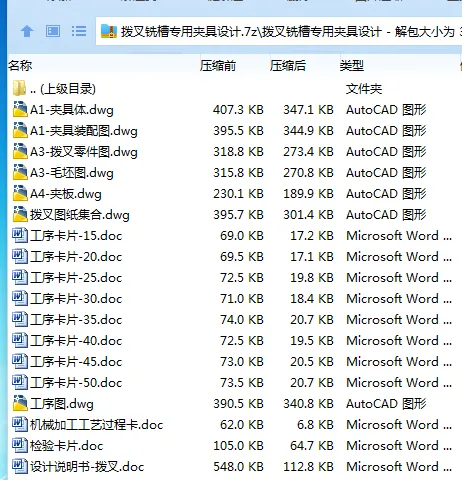This screenshot has width=462, height=480.
Task: Click the file name 拨叉图纸集合.dwg
Action: click(x=80, y=215)
